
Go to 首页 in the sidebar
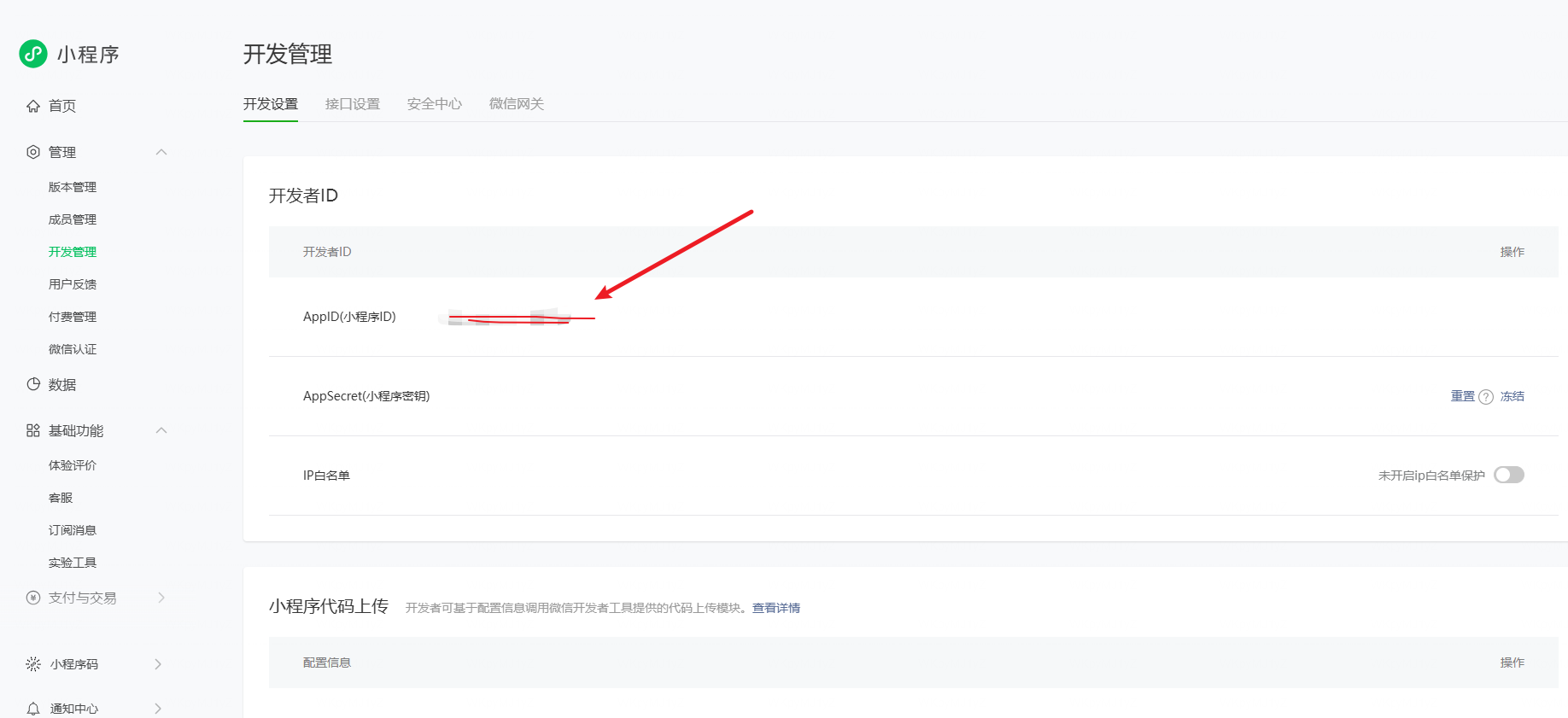(x=62, y=106)
